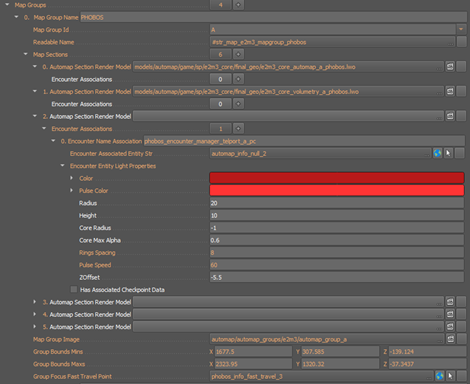Open the dark red Color swatch
Viewport: 470px width, 384px height.
coord(337,178)
